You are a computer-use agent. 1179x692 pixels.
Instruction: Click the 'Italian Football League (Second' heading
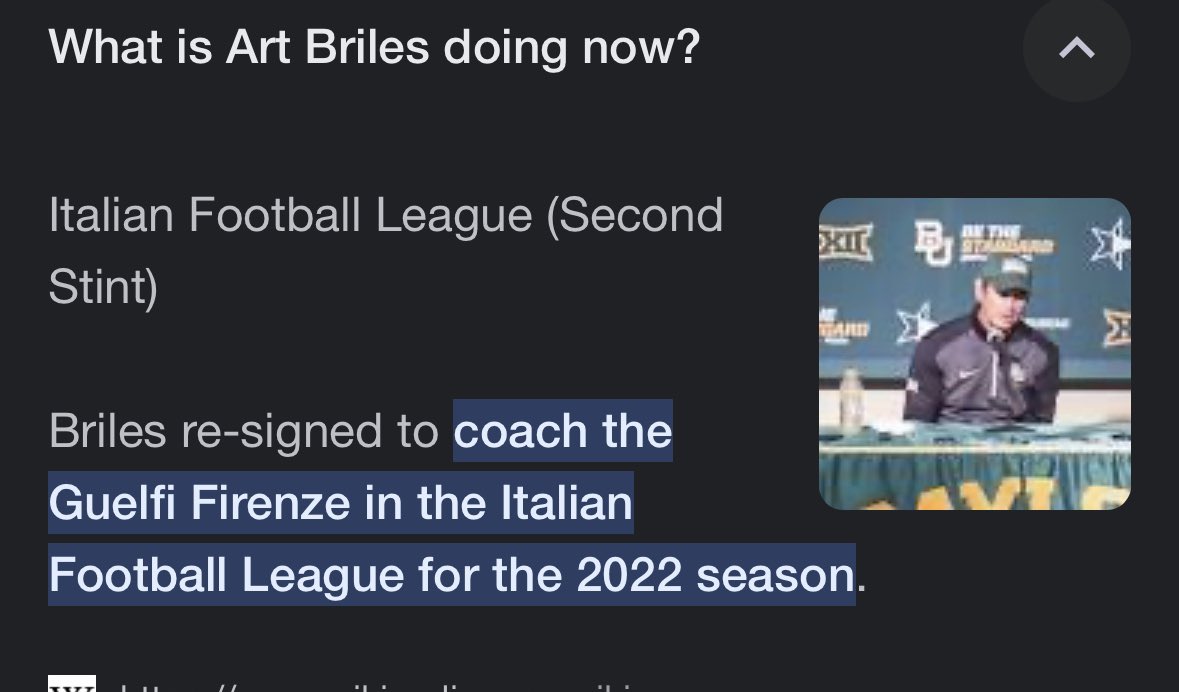click(x=386, y=216)
